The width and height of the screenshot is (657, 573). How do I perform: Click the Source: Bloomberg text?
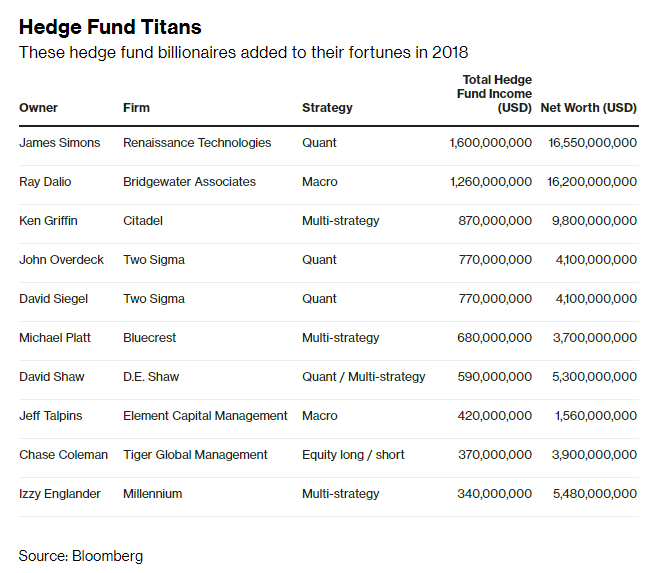81,556
